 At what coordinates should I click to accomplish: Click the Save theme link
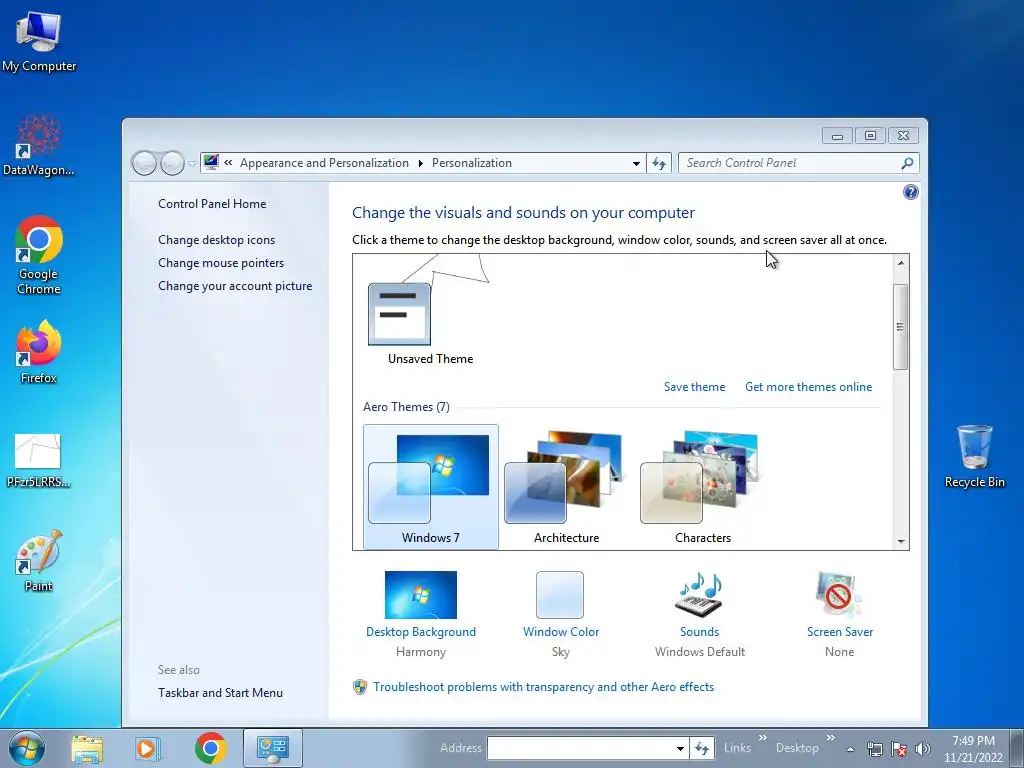[694, 387]
